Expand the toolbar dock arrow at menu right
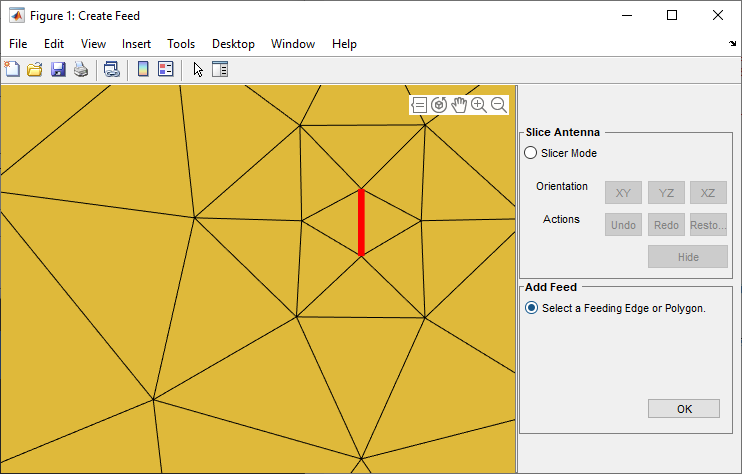The width and height of the screenshot is (742, 474). 733,44
